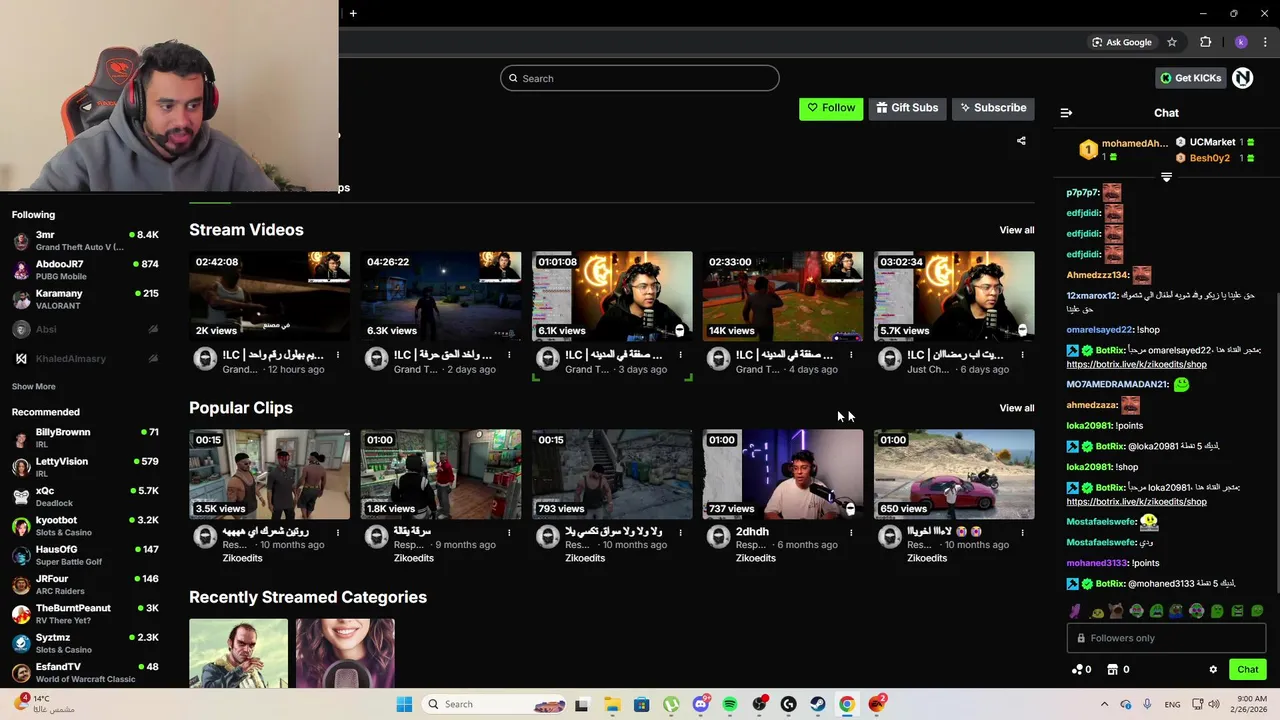Play the 04:26:22 stream video thumbnail
This screenshot has height=720, width=1280.
(441, 296)
